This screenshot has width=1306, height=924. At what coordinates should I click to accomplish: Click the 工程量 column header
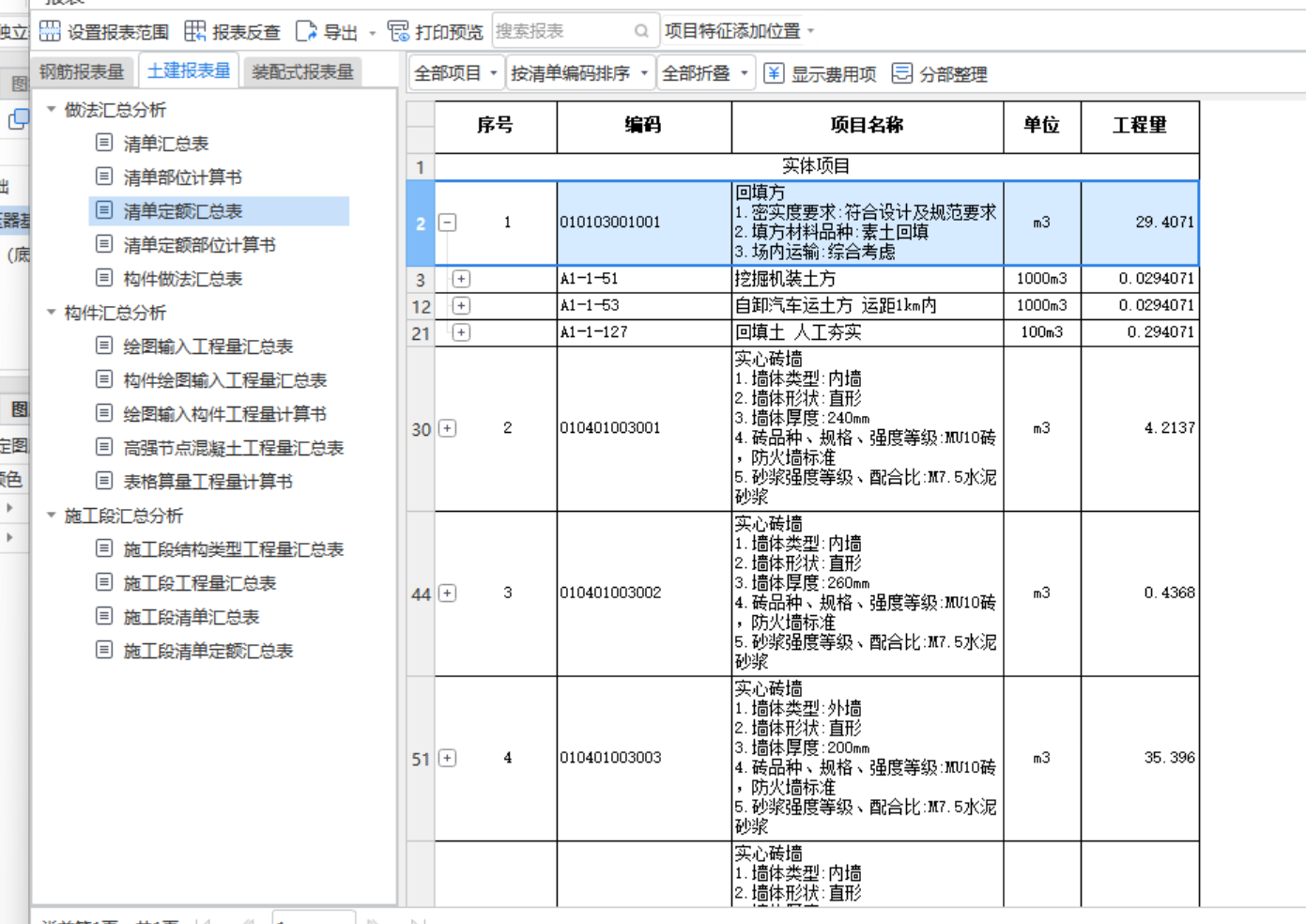coord(1140,126)
